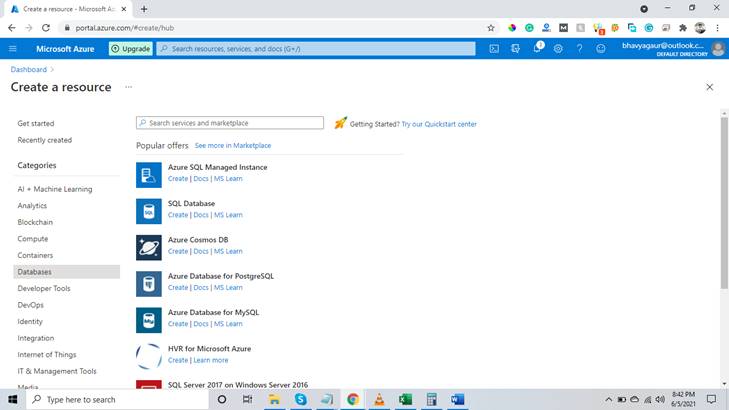The width and height of the screenshot is (729, 410).
Task: Click Microsoft Azure home title
Action: [x=65, y=48]
